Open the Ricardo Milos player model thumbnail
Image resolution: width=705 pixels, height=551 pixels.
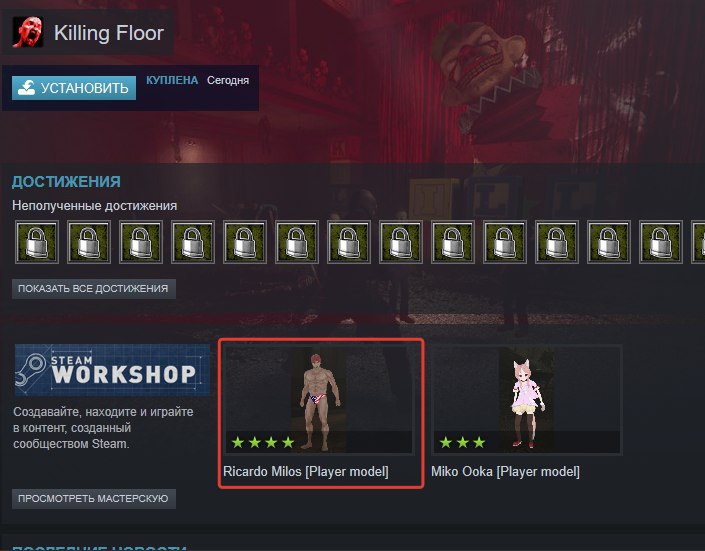pyautogui.click(x=318, y=399)
